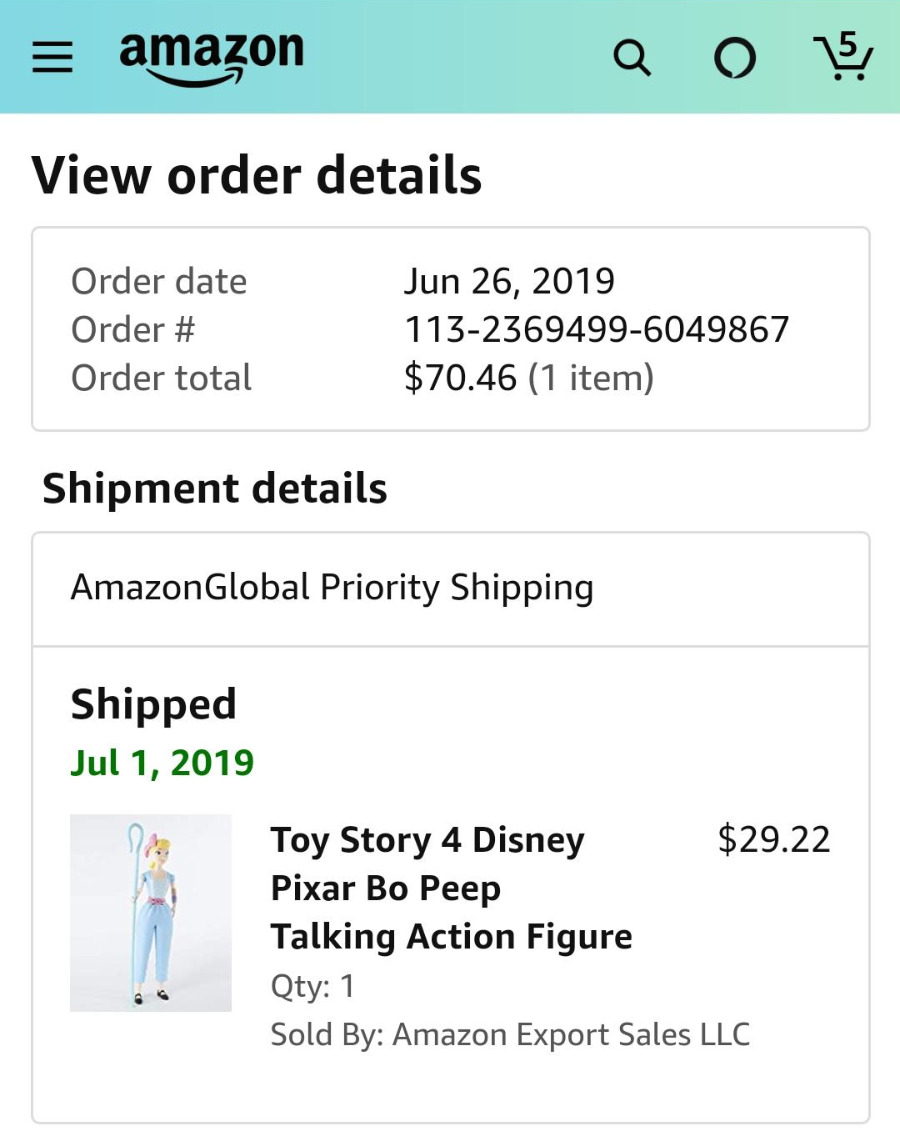Tap the cart item count badge
Image resolution: width=900 pixels, height=1133 pixels.
click(x=848, y=42)
